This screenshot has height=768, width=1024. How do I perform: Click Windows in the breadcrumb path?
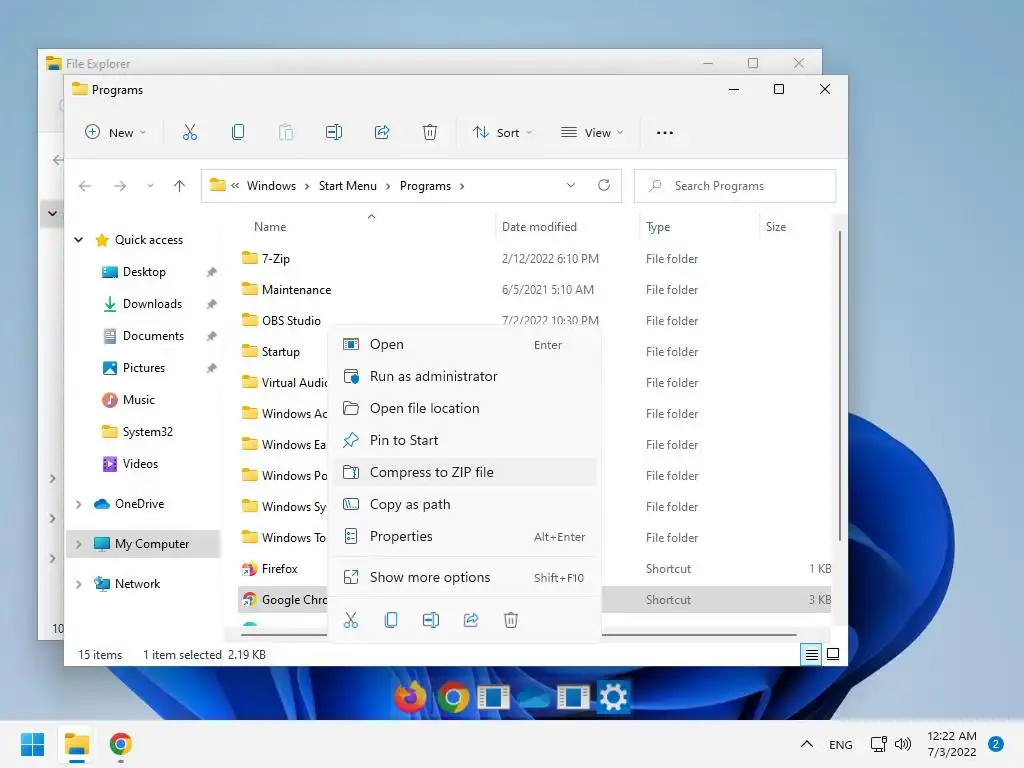coord(271,186)
